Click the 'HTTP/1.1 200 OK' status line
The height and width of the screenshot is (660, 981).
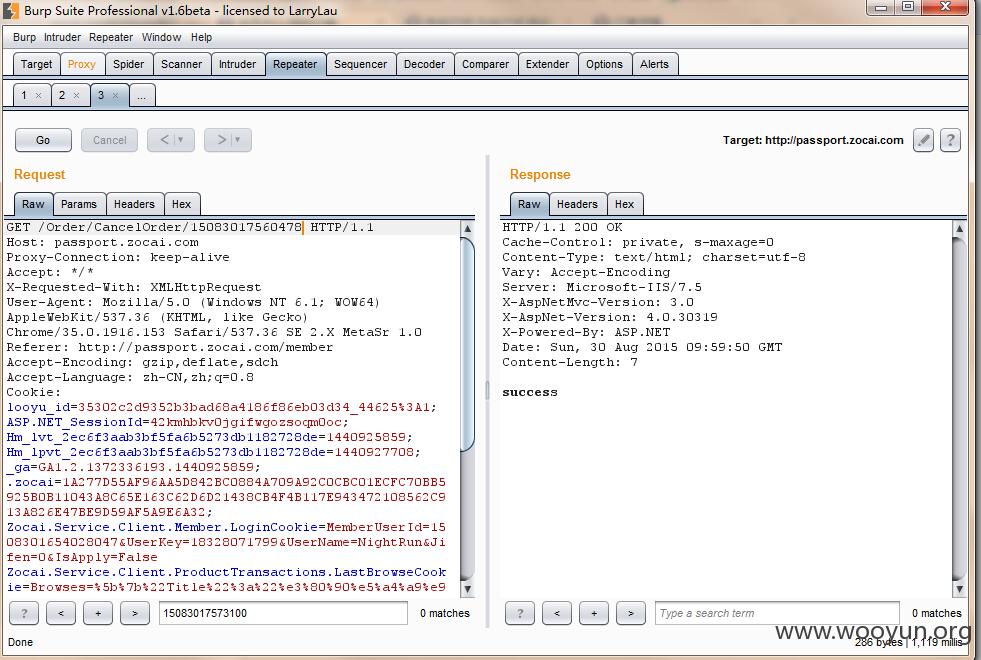point(562,227)
